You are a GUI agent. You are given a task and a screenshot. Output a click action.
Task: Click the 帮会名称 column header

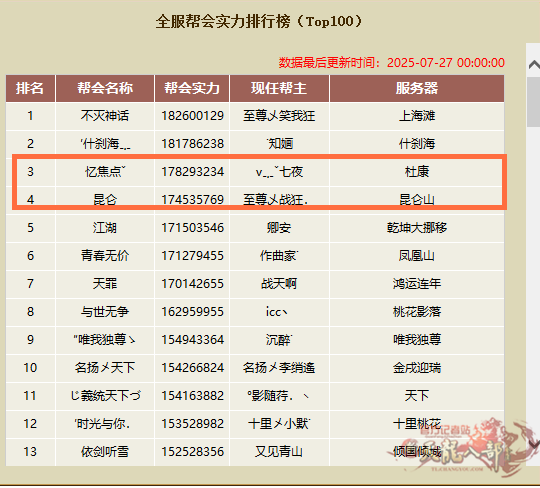pos(105,89)
